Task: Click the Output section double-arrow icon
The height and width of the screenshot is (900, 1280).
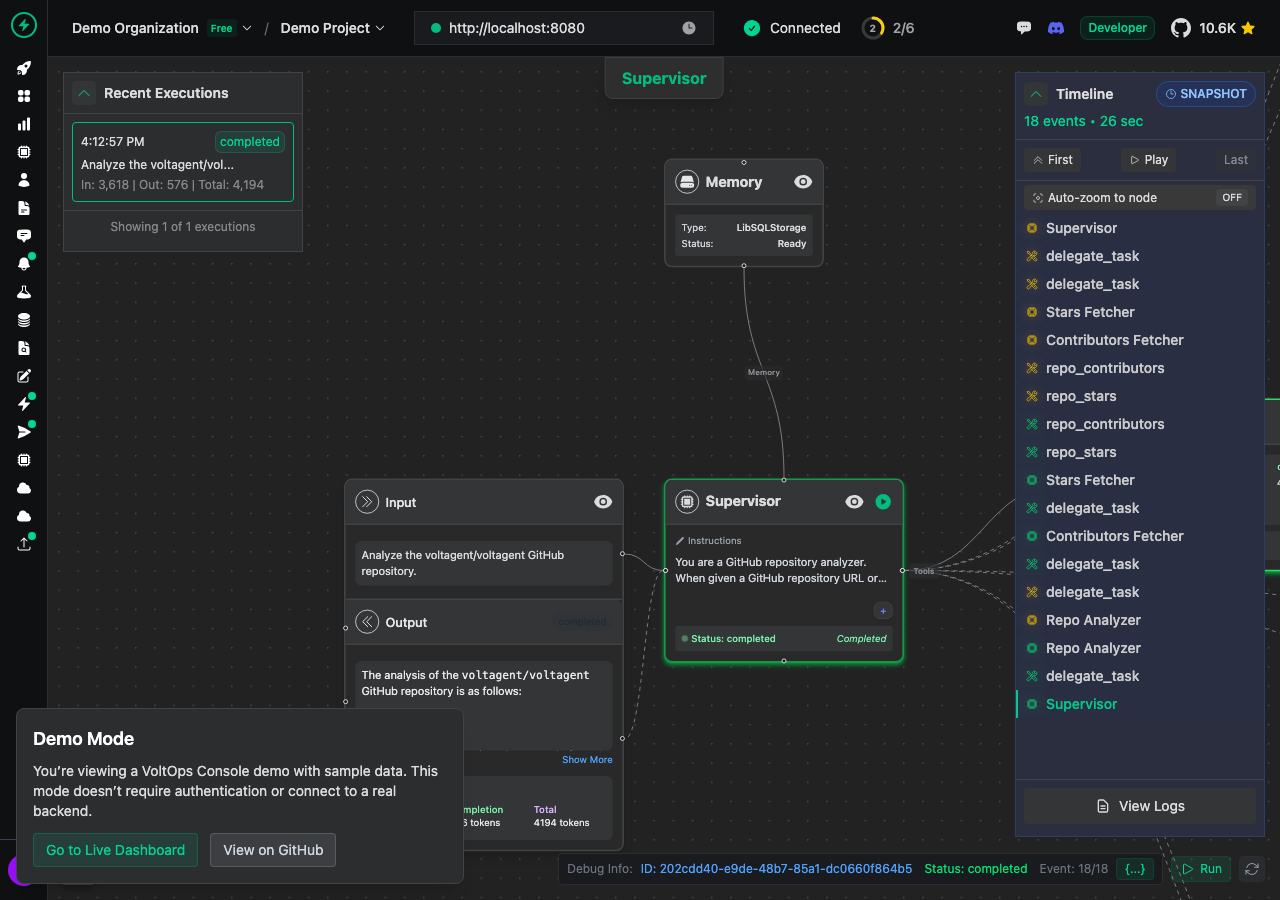Action: click(x=367, y=622)
